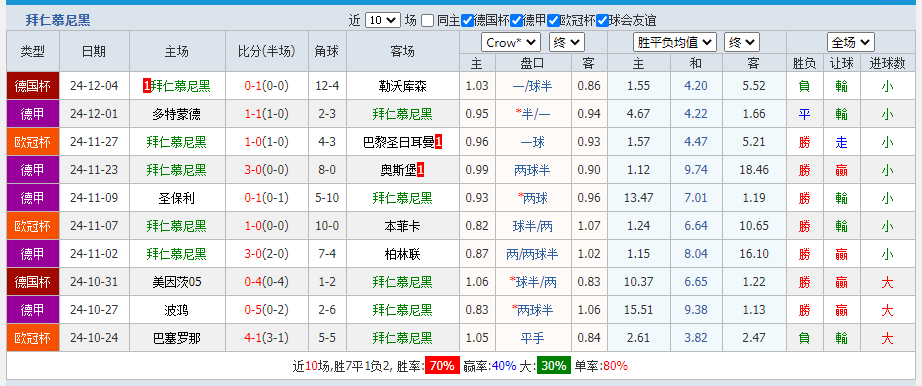Click the away odds value 18.46

pos(754,170)
